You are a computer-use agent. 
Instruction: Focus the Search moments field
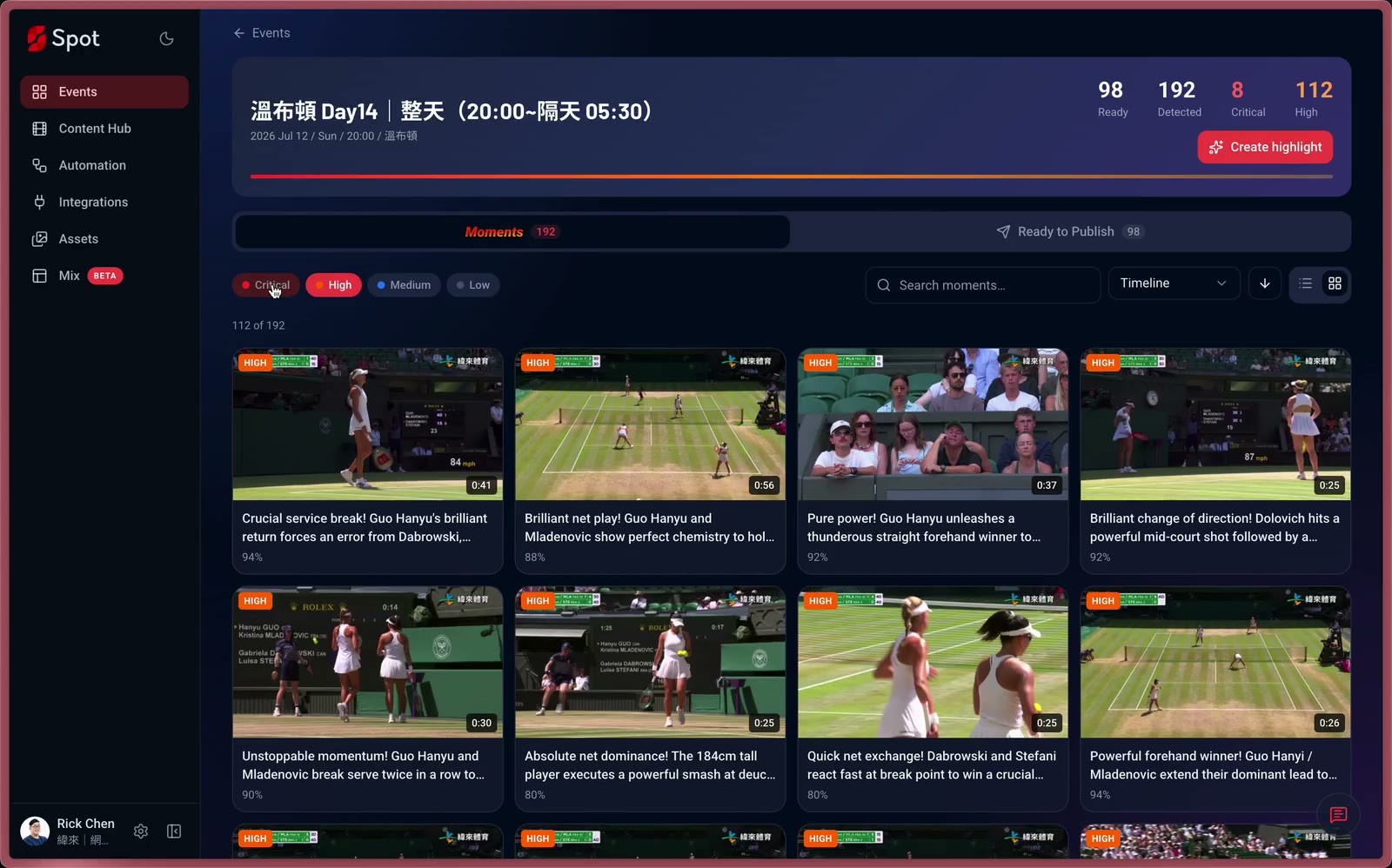(x=983, y=285)
